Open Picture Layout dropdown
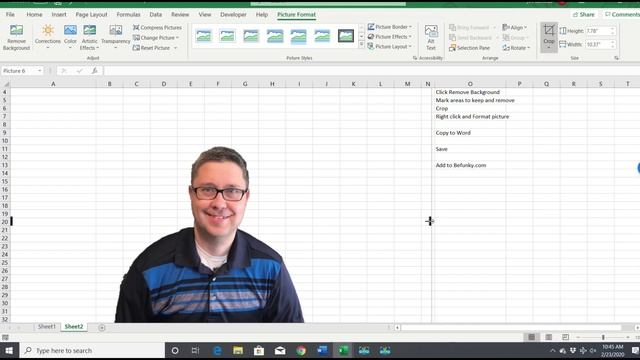This screenshot has height=360, width=640. [390, 47]
